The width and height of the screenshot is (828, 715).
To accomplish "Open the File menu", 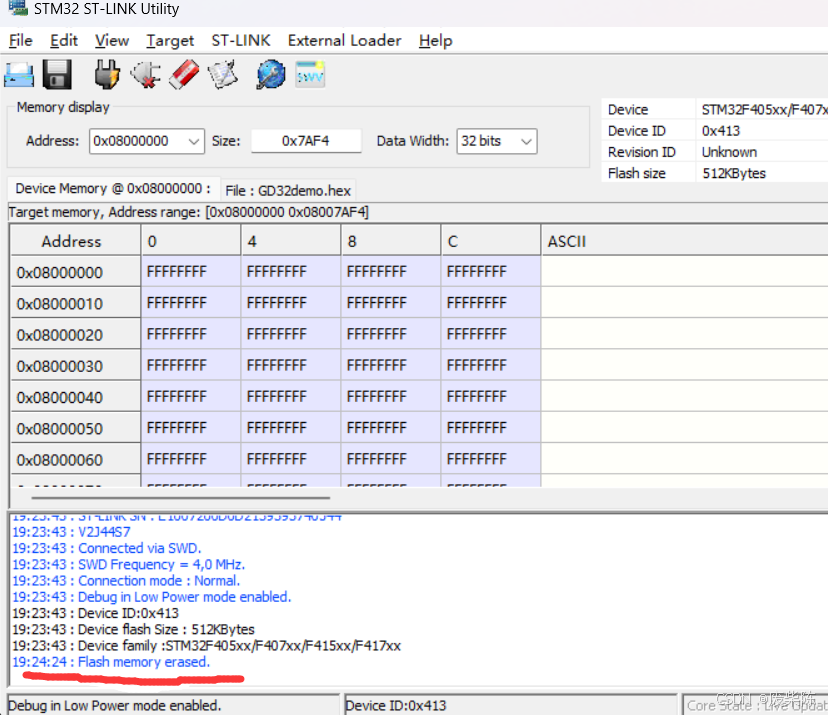I will coord(21,41).
